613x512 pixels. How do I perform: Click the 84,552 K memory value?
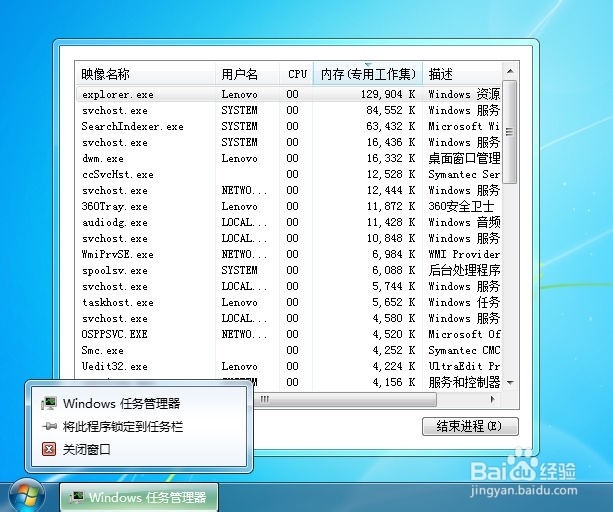tap(391, 110)
